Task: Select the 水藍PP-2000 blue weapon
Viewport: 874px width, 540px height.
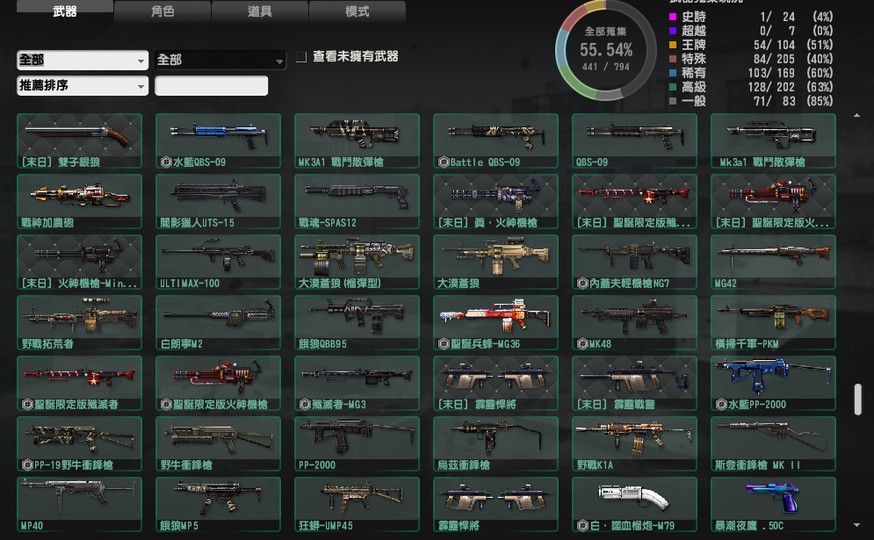Action: pyautogui.click(x=772, y=383)
